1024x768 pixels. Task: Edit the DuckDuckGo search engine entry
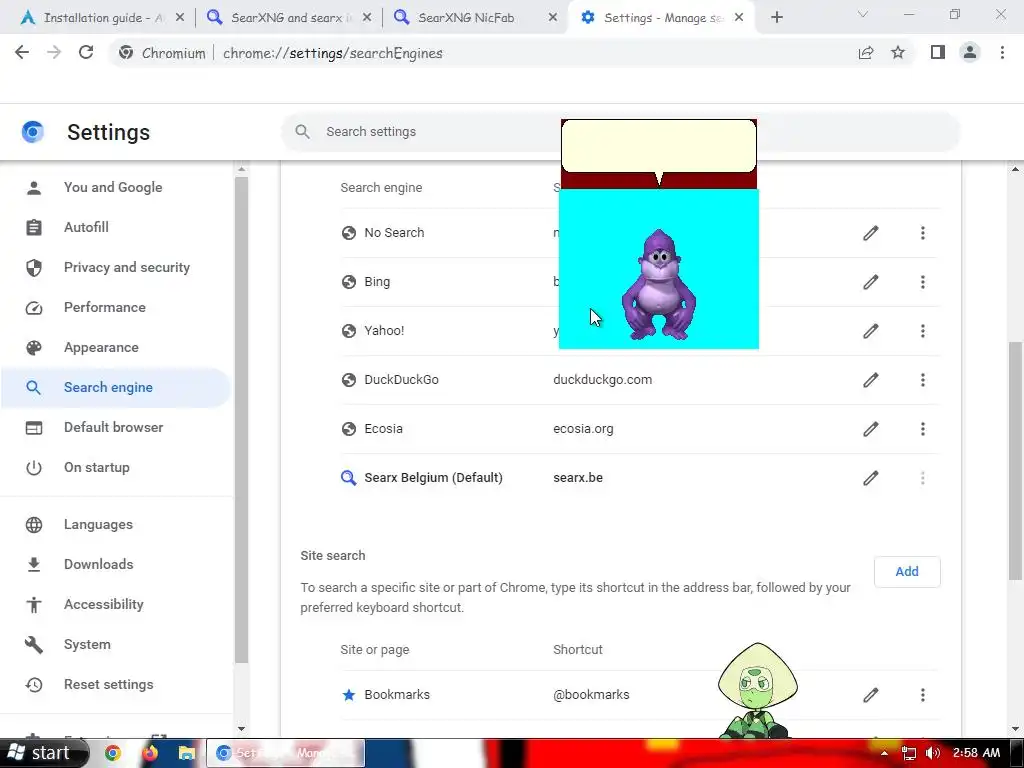[871, 380]
